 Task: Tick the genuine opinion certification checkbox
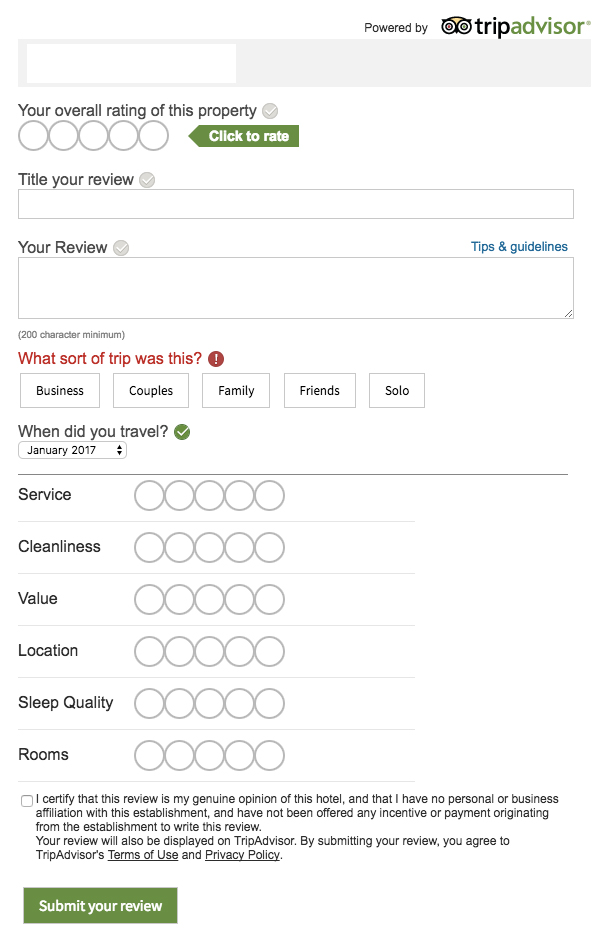point(26,801)
